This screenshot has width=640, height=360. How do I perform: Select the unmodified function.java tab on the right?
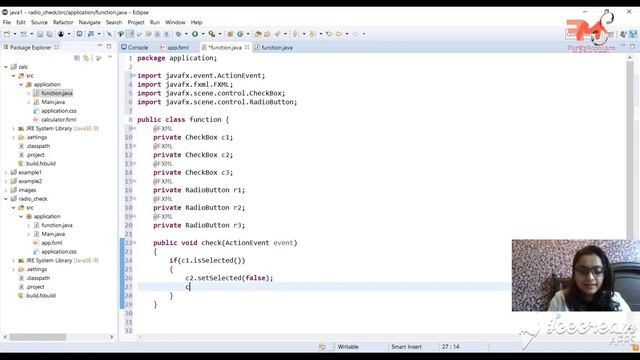(x=273, y=47)
